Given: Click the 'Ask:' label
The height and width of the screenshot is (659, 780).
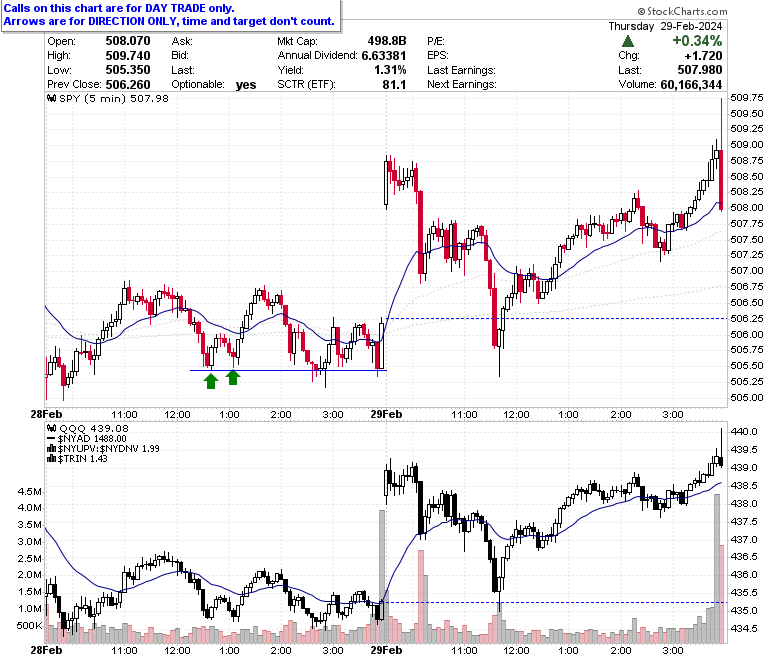Looking at the screenshot, I should (x=182, y=41).
